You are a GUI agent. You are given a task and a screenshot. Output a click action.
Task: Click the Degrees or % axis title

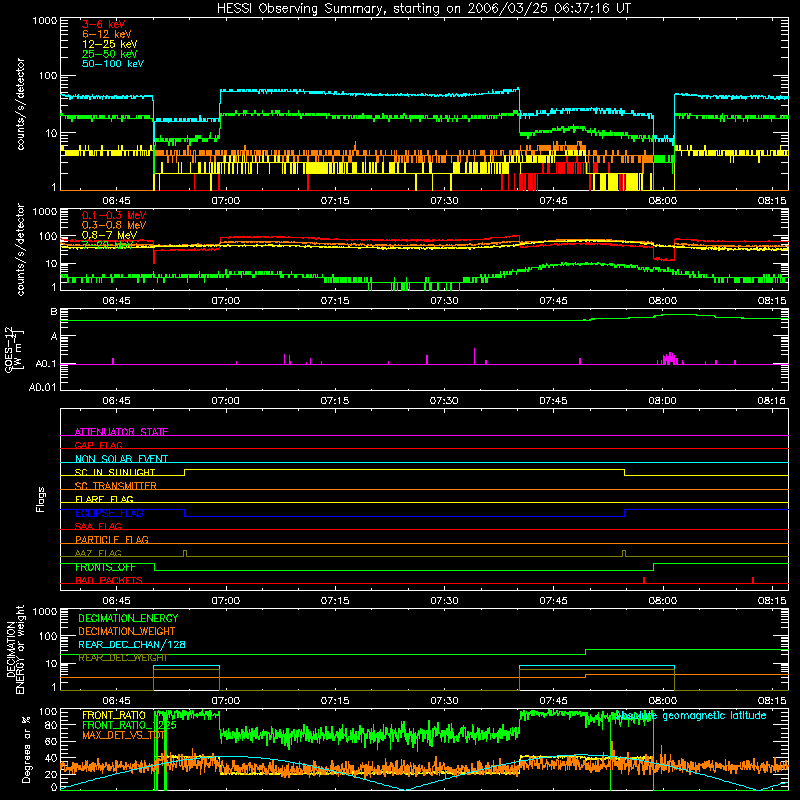tap(26, 749)
